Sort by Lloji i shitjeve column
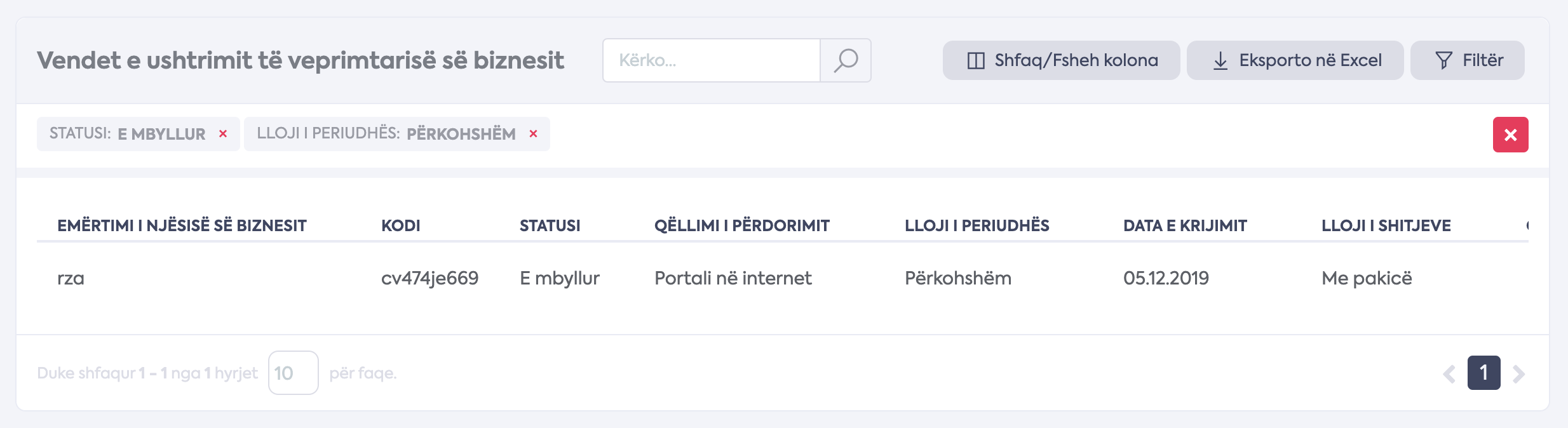Image resolution: width=1568 pixels, height=428 pixels. [x=1386, y=225]
